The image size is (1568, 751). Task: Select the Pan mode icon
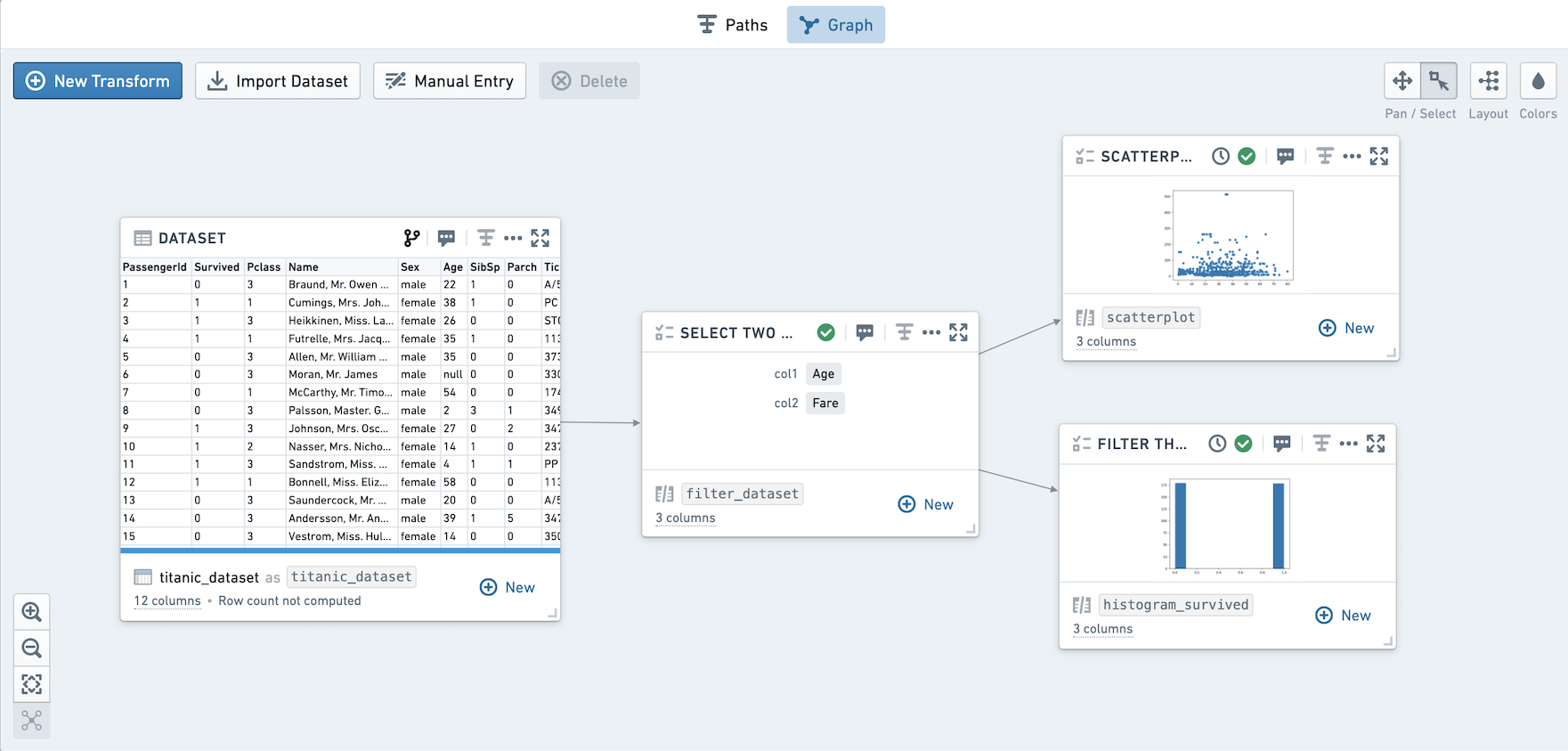(x=1402, y=81)
